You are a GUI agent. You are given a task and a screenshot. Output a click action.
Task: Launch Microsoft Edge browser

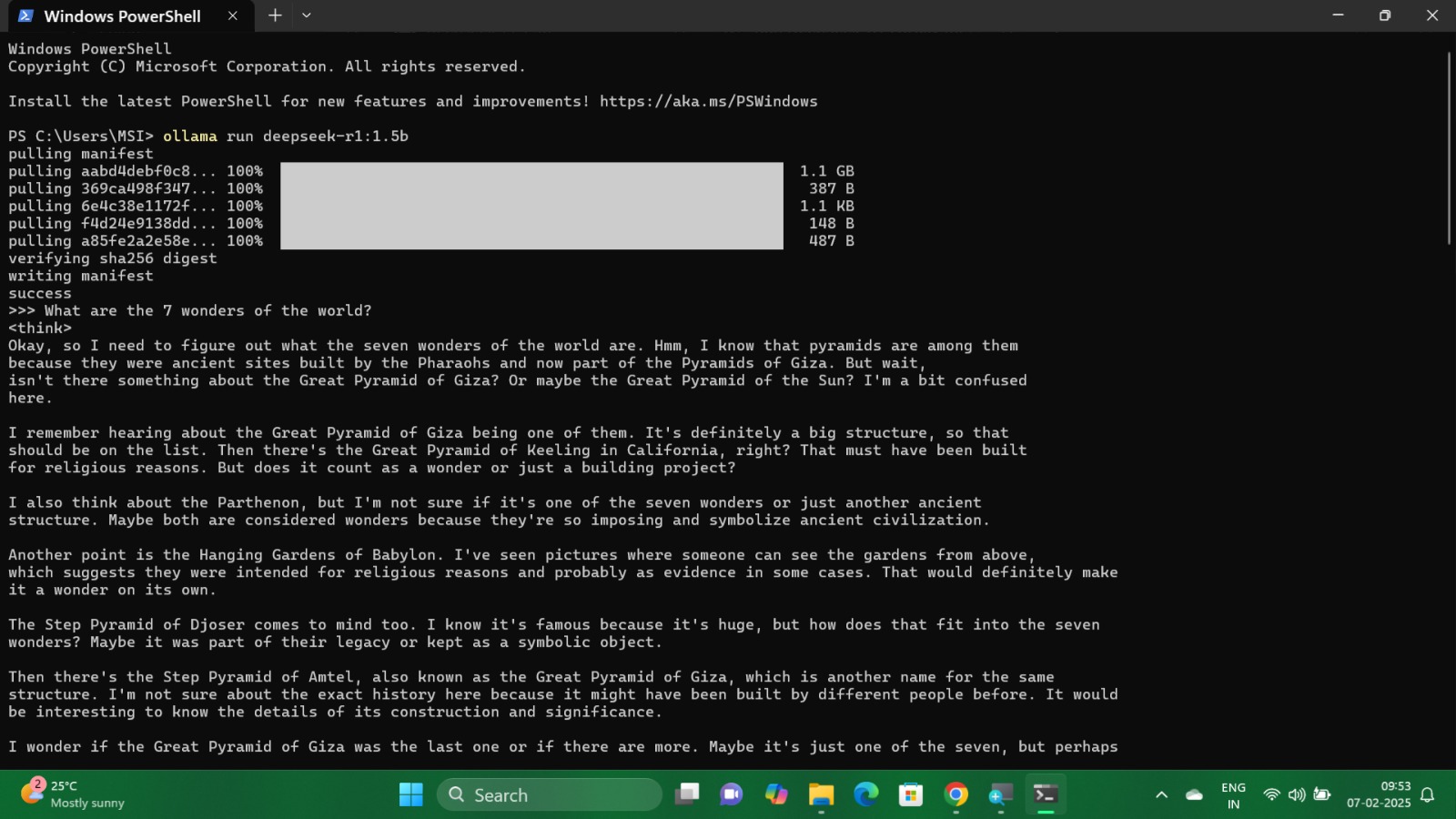coord(865,794)
